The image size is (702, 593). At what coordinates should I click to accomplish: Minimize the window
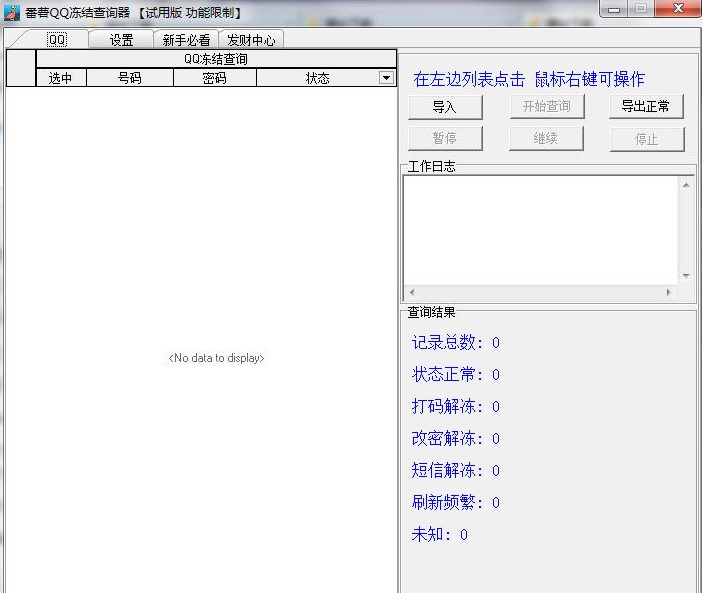click(614, 9)
